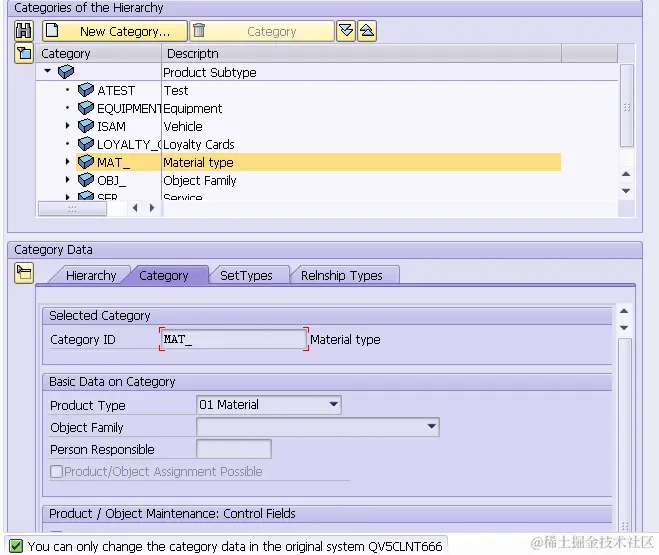Click New Category button
The width and height of the screenshot is (659, 555).
coord(114,31)
